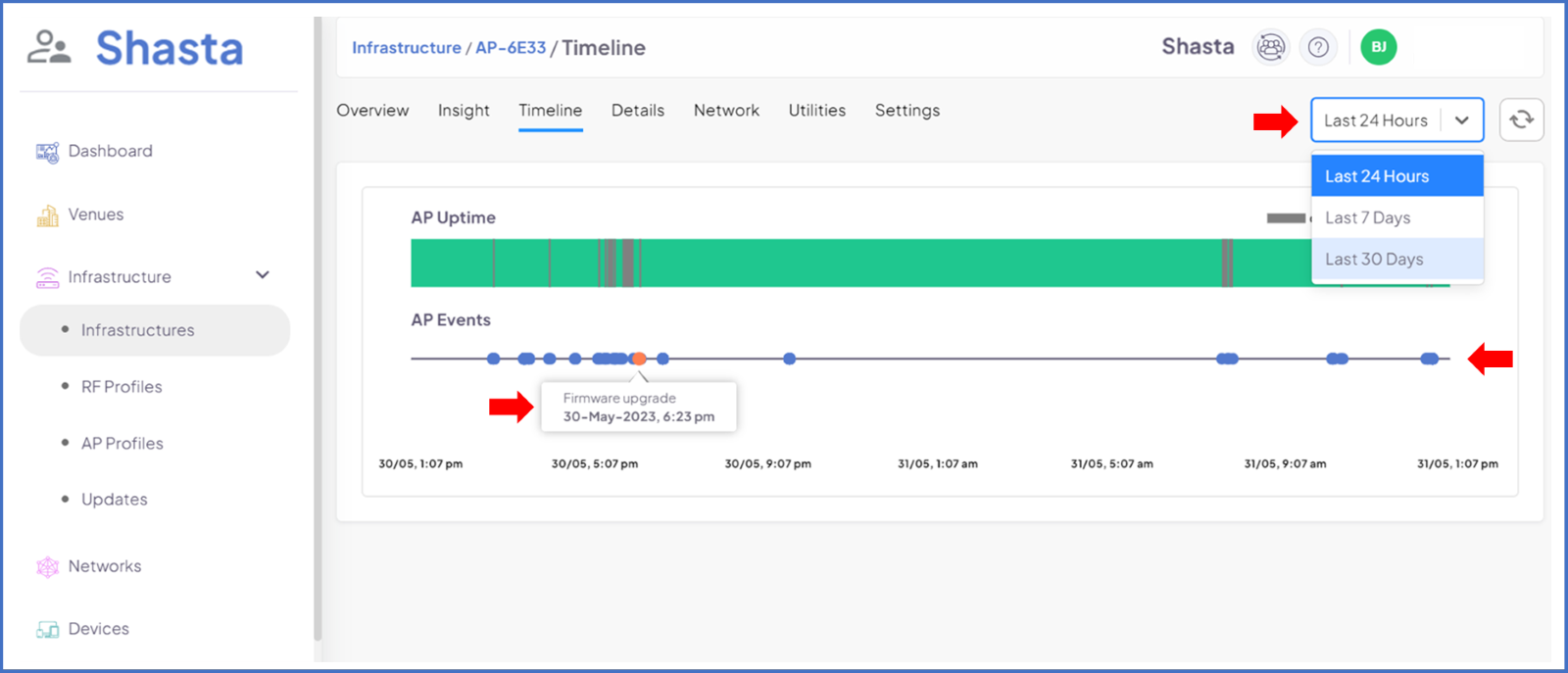Open the Settings tab
This screenshot has height=673, width=1568.
907,111
